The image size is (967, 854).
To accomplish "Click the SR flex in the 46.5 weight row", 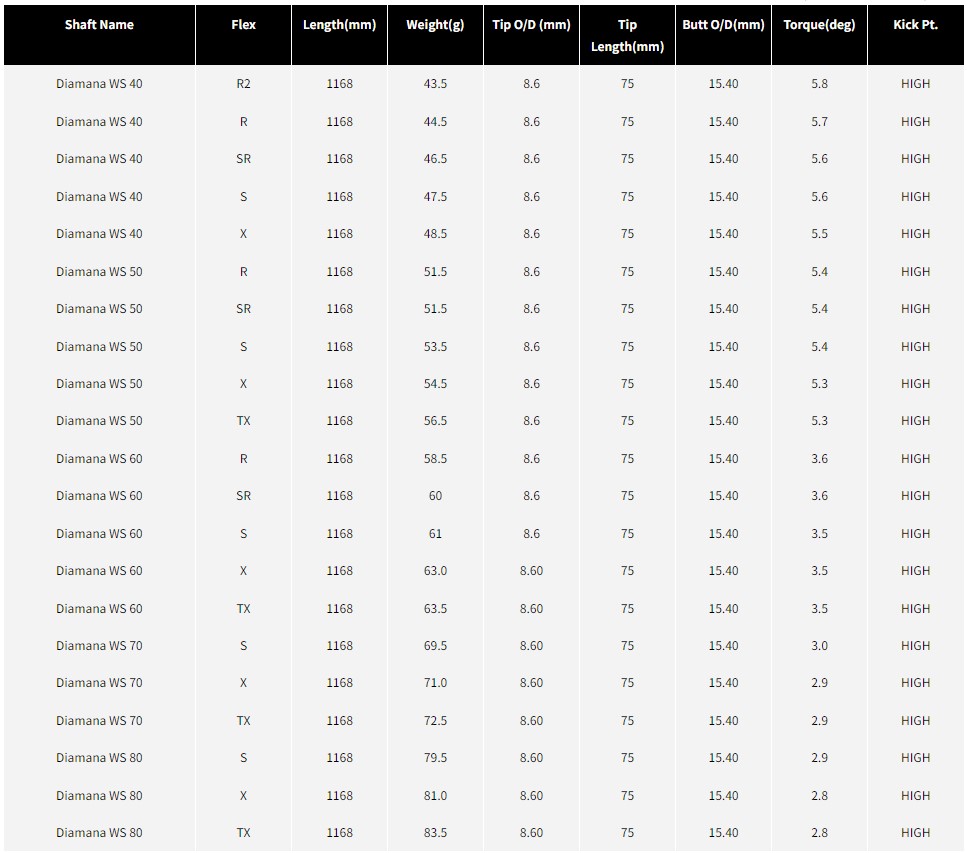I will tap(244, 159).
